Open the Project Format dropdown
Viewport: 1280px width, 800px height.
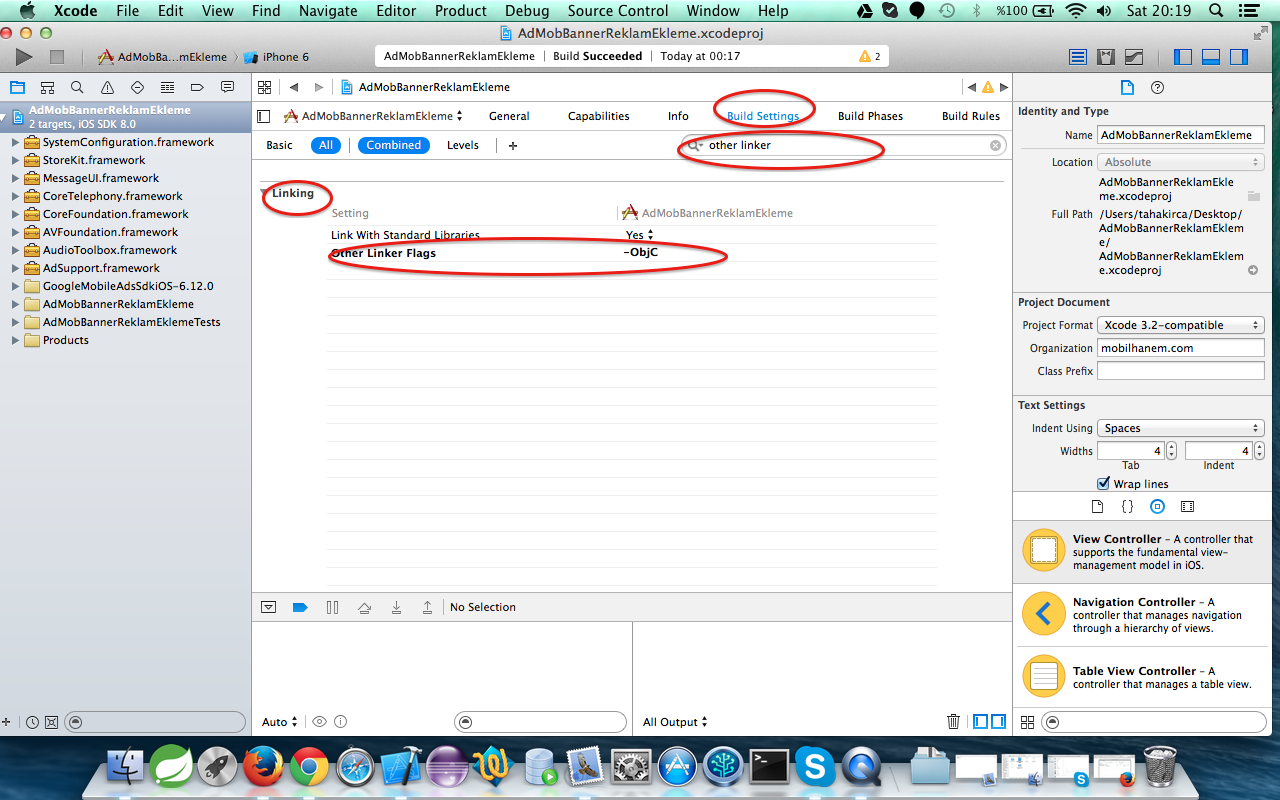click(1181, 325)
